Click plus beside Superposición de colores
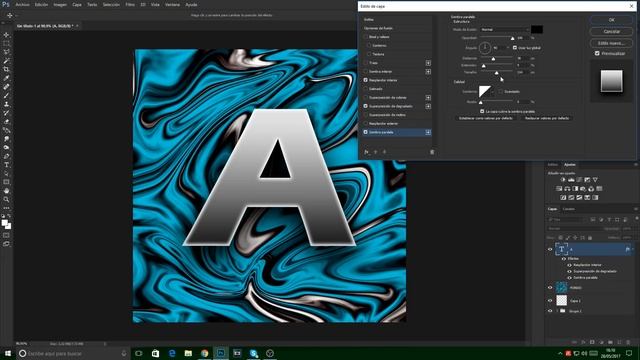640x360 pixels. (428, 98)
